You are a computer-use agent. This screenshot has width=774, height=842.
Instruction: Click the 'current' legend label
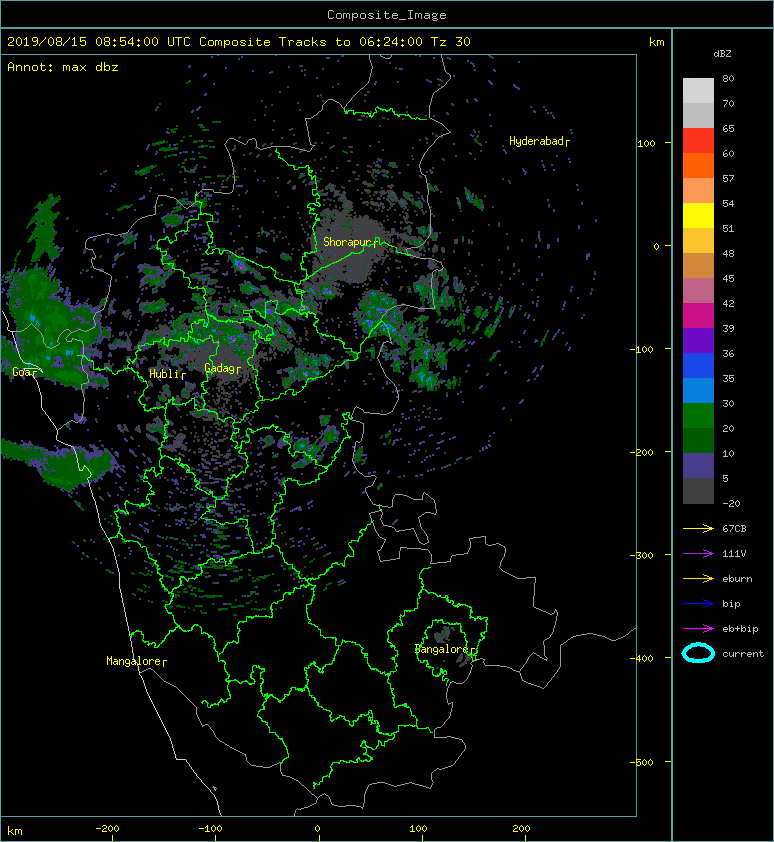pos(743,654)
